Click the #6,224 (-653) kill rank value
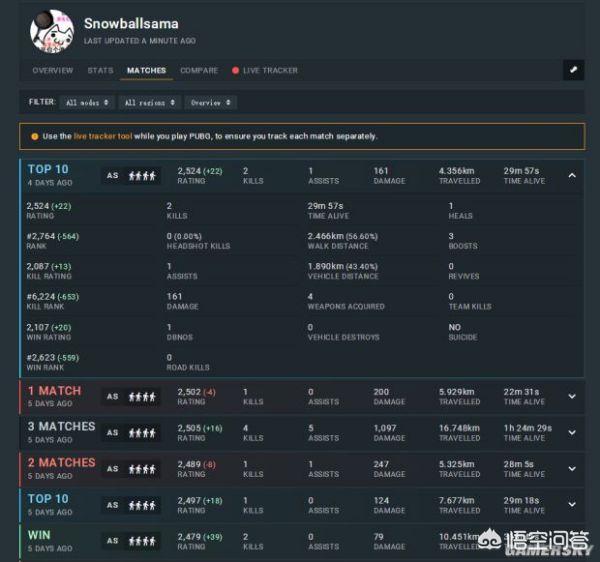The image size is (600, 562). tap(52, 297)
